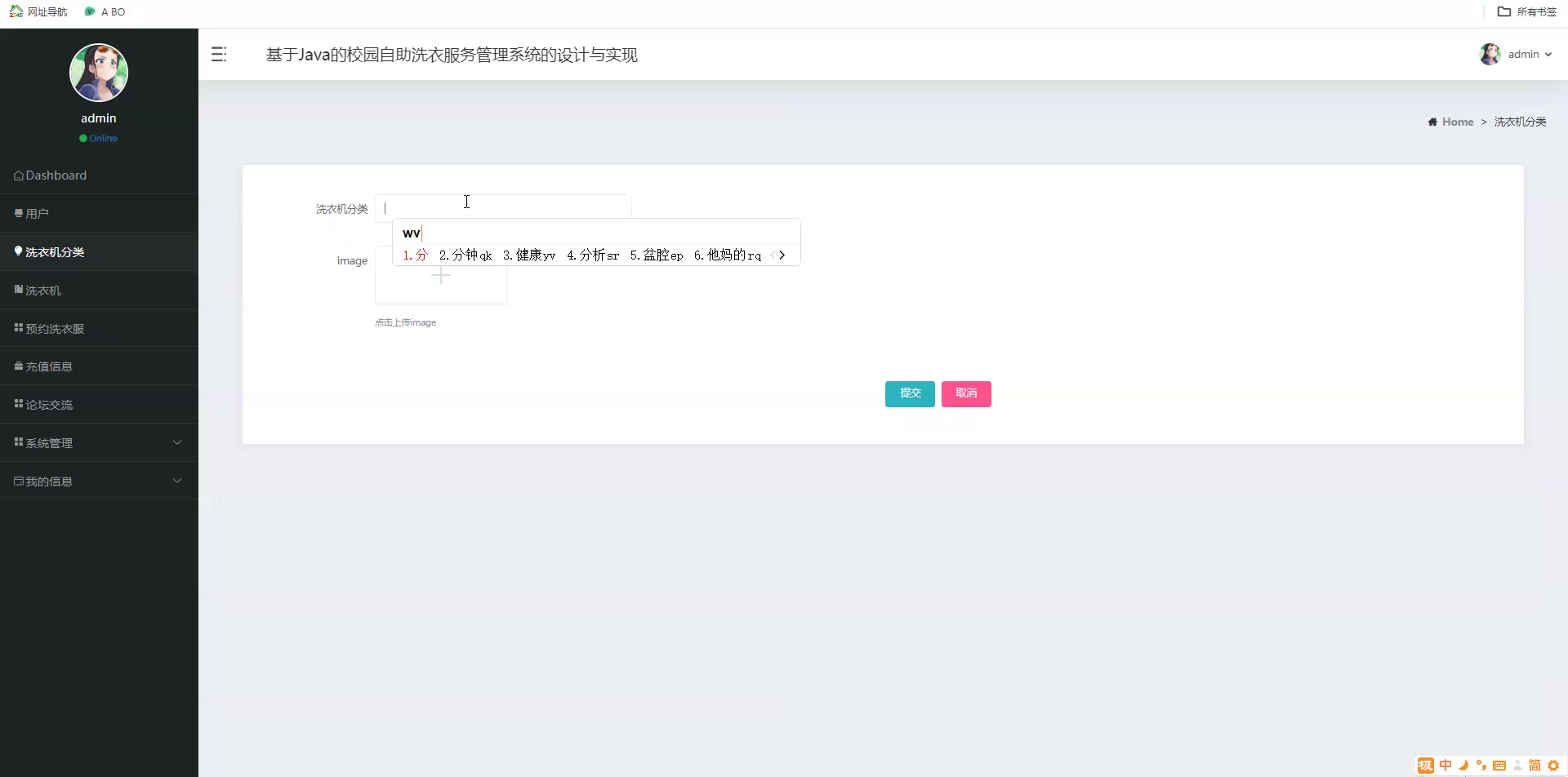Choose IME candidate 1 分
The width and height of the screenshot is (1568, 777).
[x=416, y=255]
